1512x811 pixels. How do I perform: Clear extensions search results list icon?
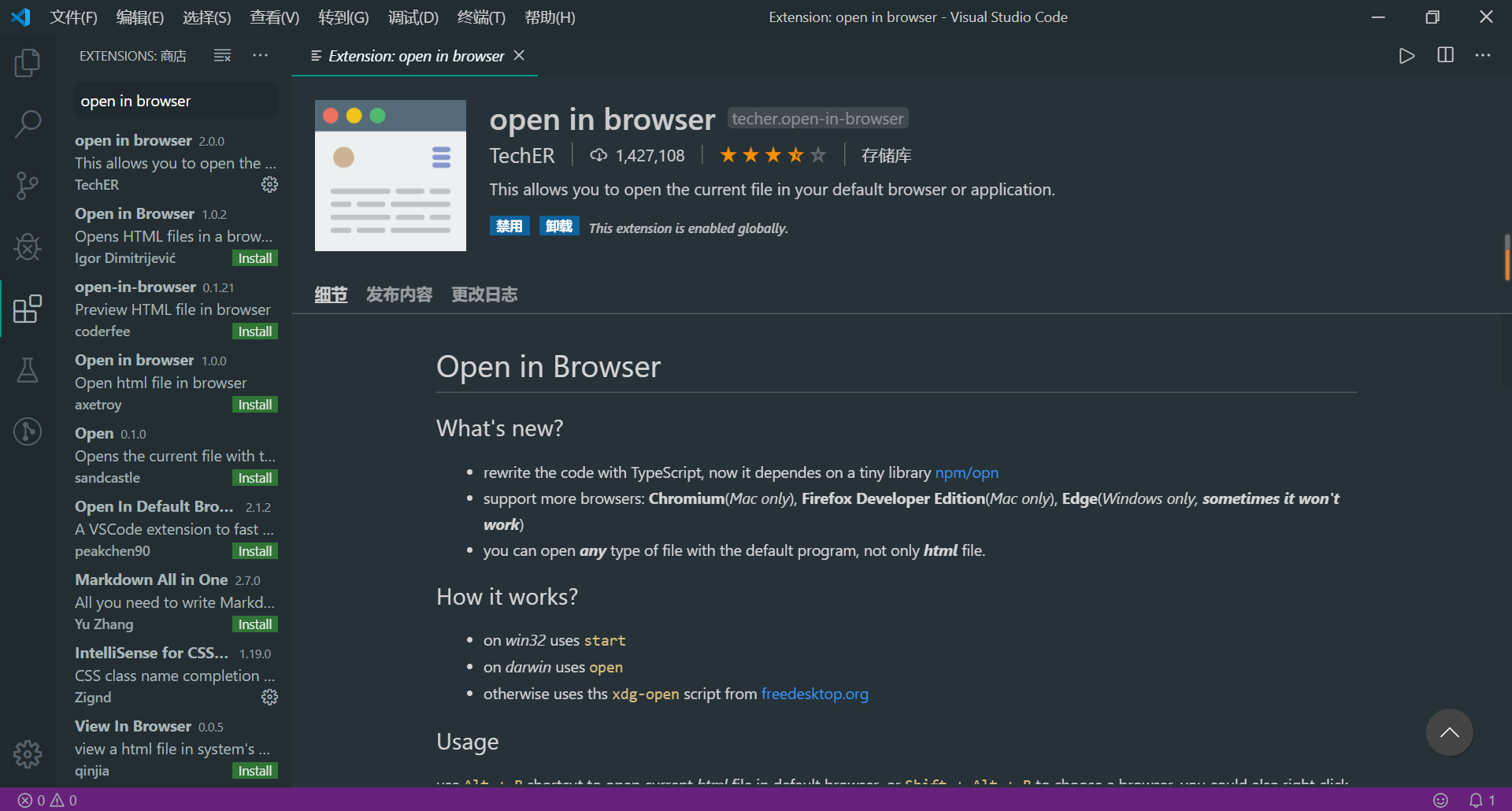click(223, 55)
